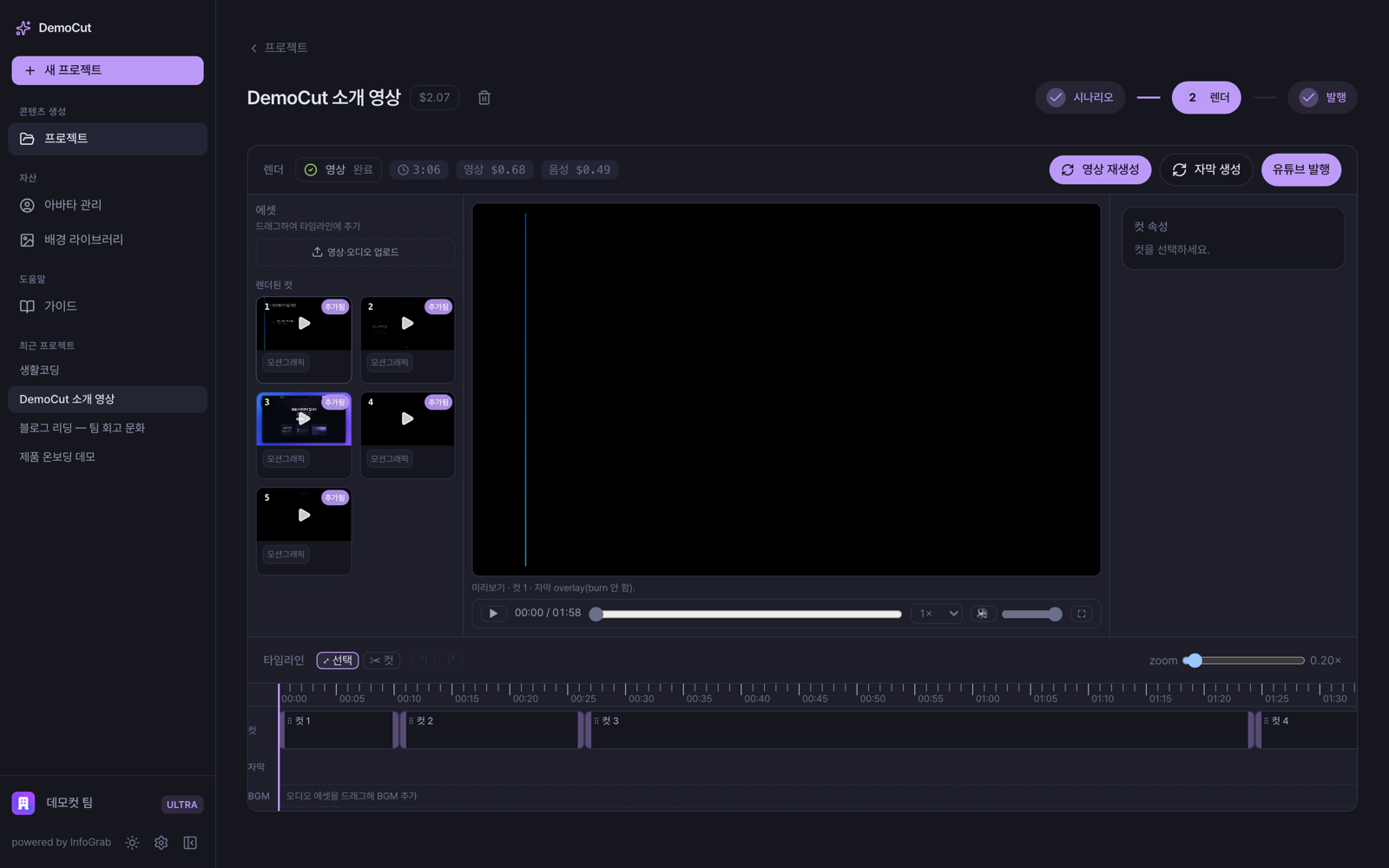Click the 데모컷 팀 building avatar icon
1389x868 pixels.
[23, 804]
